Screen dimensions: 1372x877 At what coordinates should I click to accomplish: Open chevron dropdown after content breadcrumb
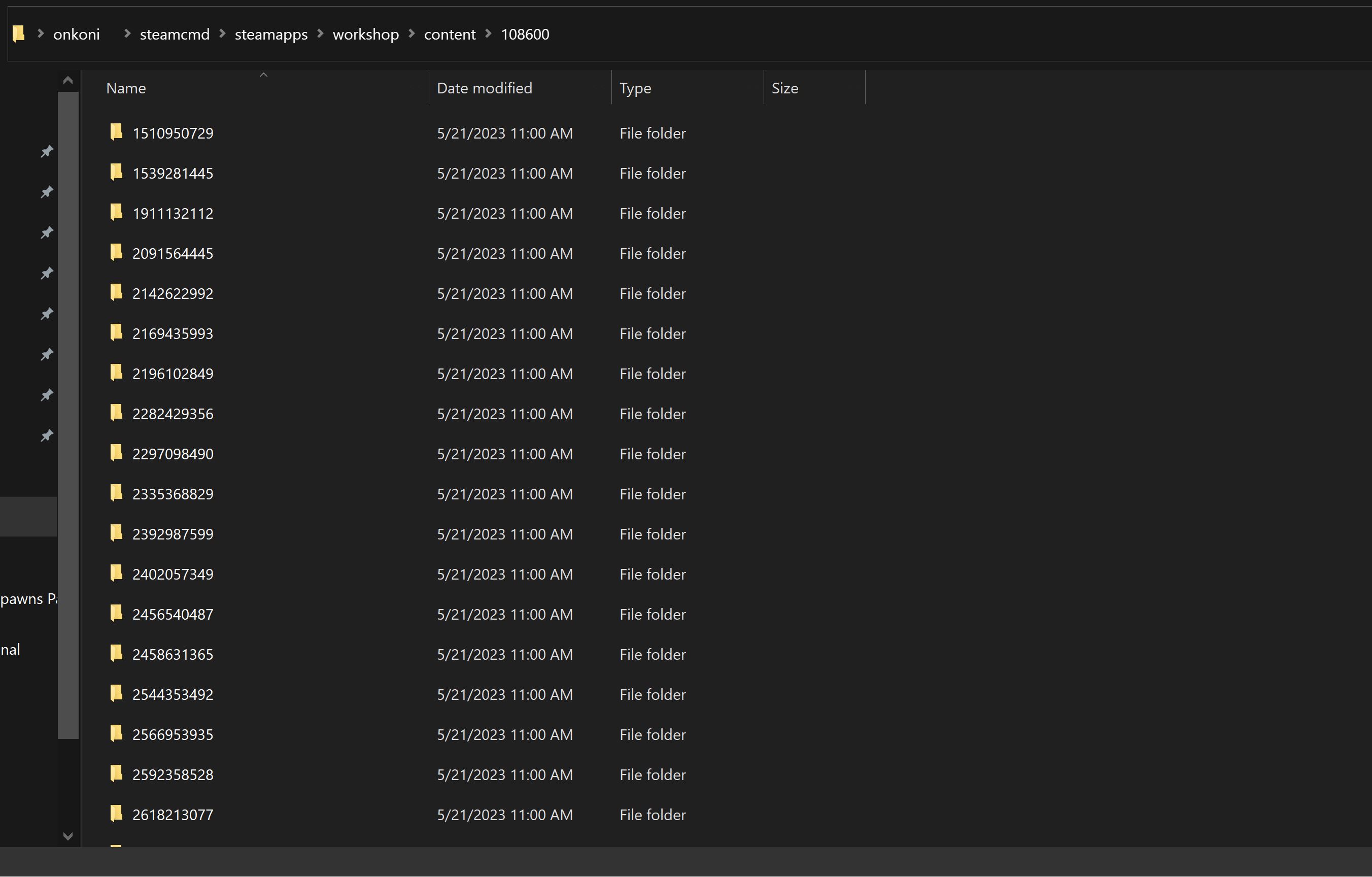click(x=488, y=33)
